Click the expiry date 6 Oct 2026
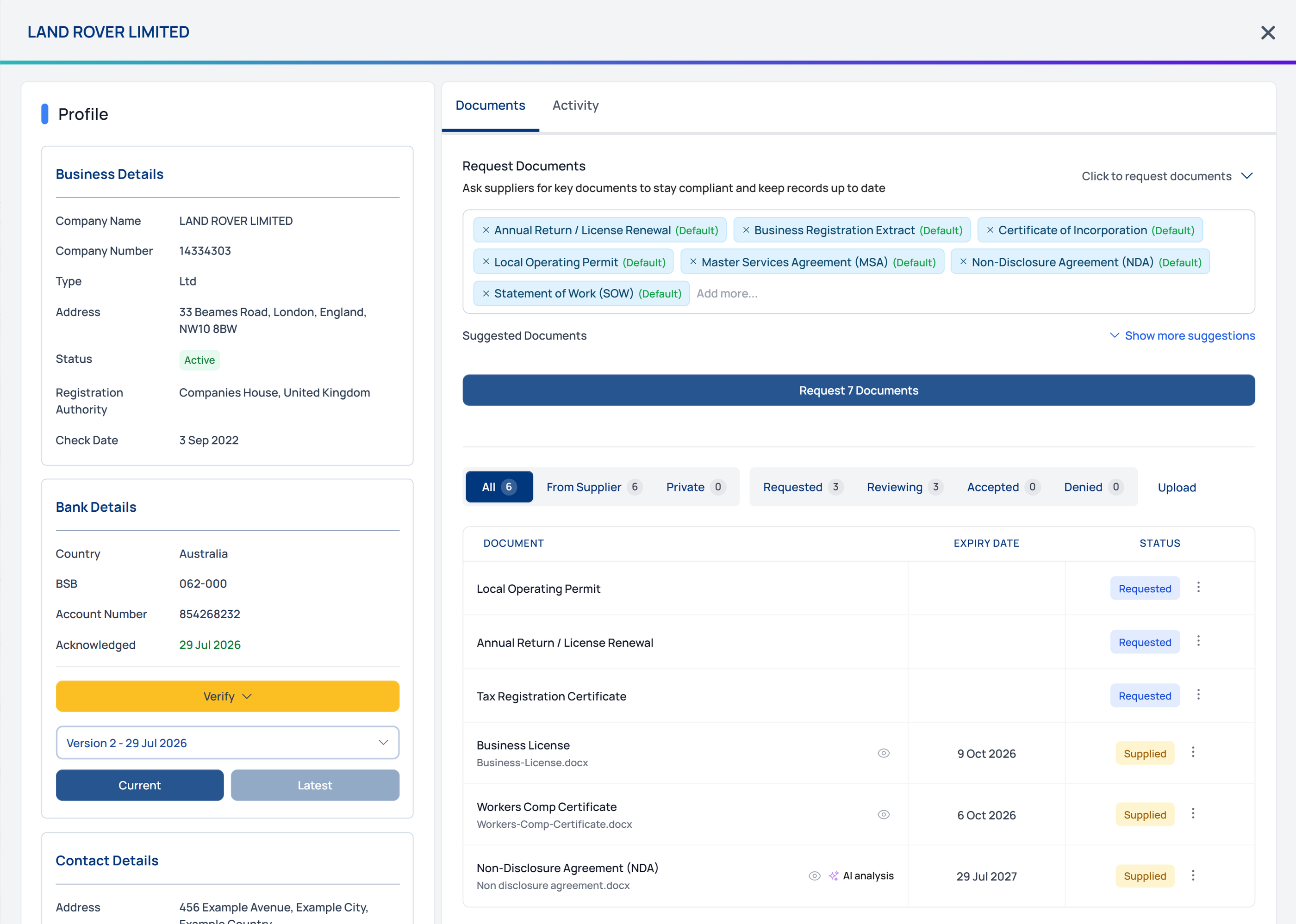This screenshot has width=1296, height=924. (986, 815)
